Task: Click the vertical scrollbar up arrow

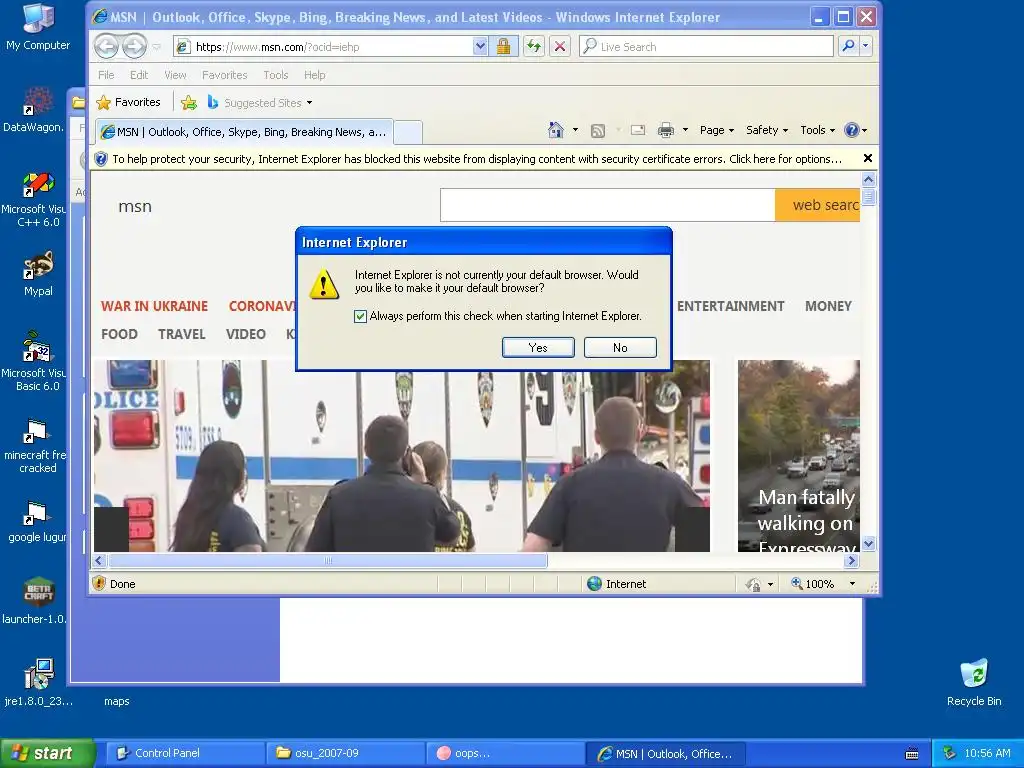Action: click(868, 180)
